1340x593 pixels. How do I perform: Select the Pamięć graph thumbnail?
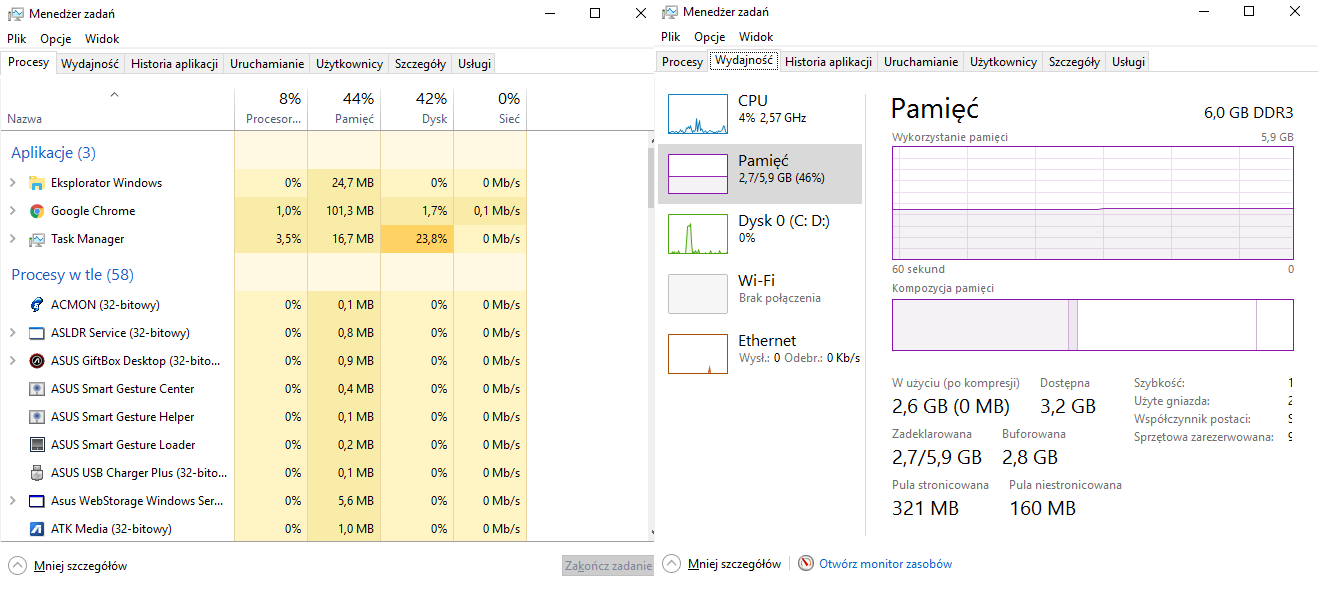[697, 174]
